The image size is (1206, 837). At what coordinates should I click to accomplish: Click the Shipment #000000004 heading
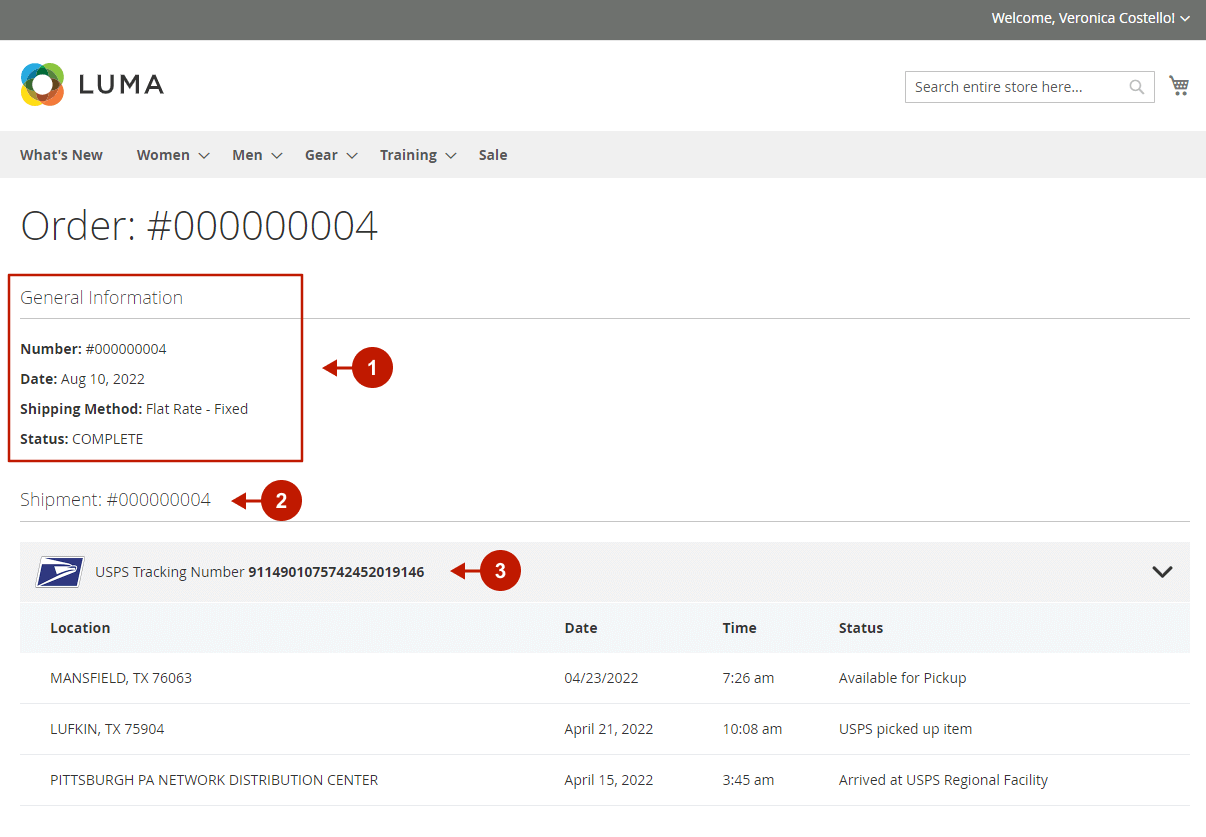(x=115, y=500)
